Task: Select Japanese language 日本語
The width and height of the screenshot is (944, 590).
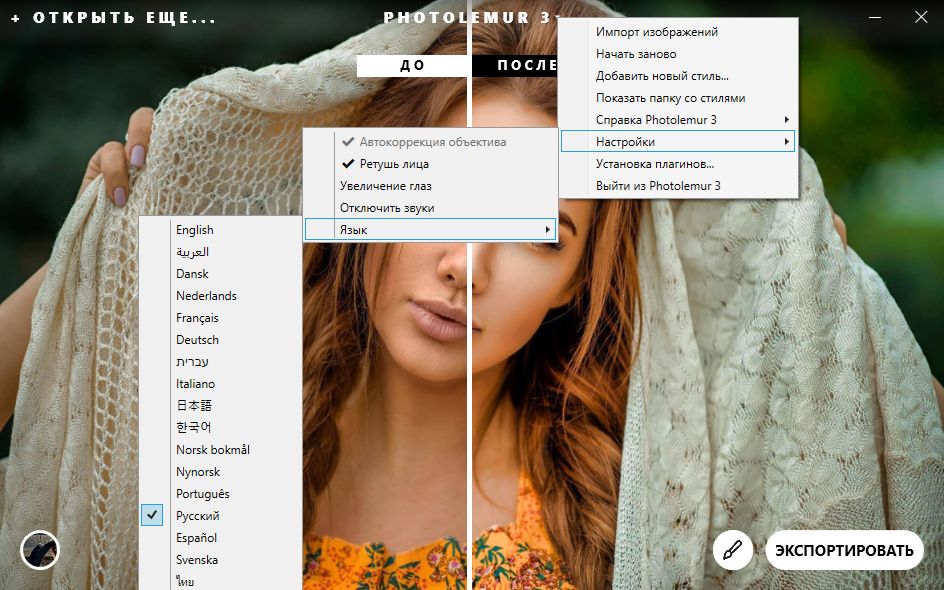Action: (x=220, y=406)
